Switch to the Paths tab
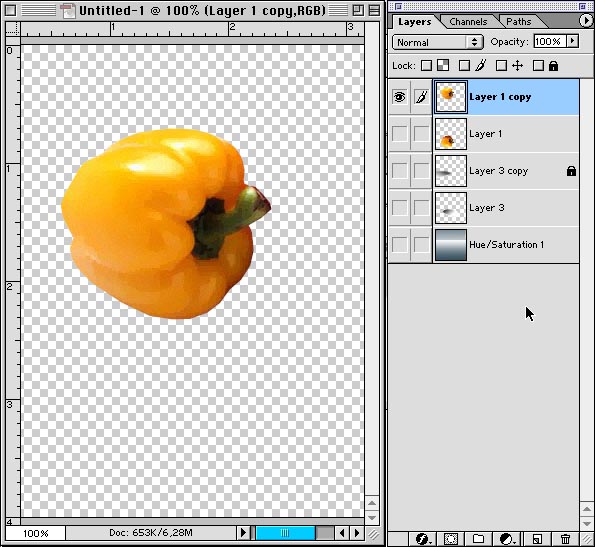Screen dimensions: 595x547 tap(519, 22)
